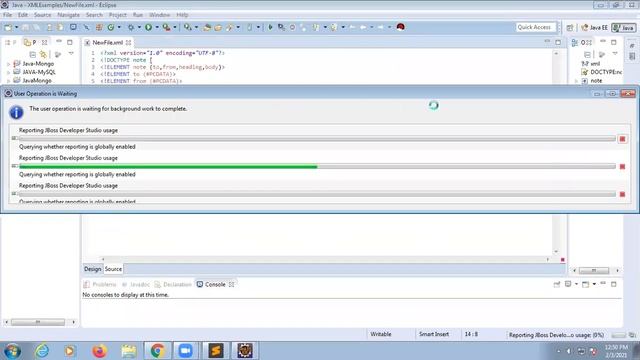The height and width of the screenshot is (360, 640).
Task: Expand the JAVA-MySQL project node
Action: [8, 72]
